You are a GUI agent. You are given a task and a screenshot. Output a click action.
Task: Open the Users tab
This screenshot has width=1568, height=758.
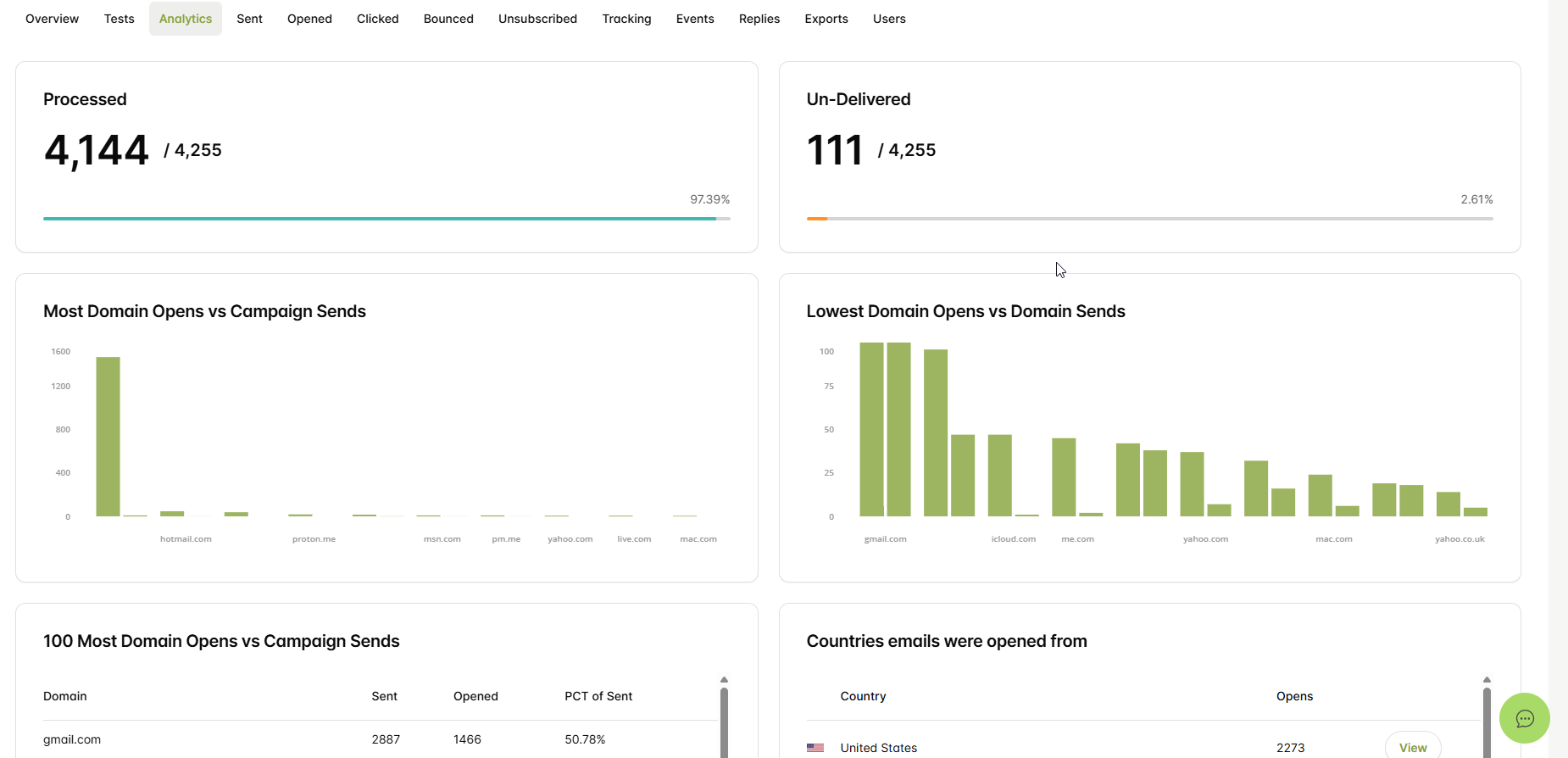(889, 19)
